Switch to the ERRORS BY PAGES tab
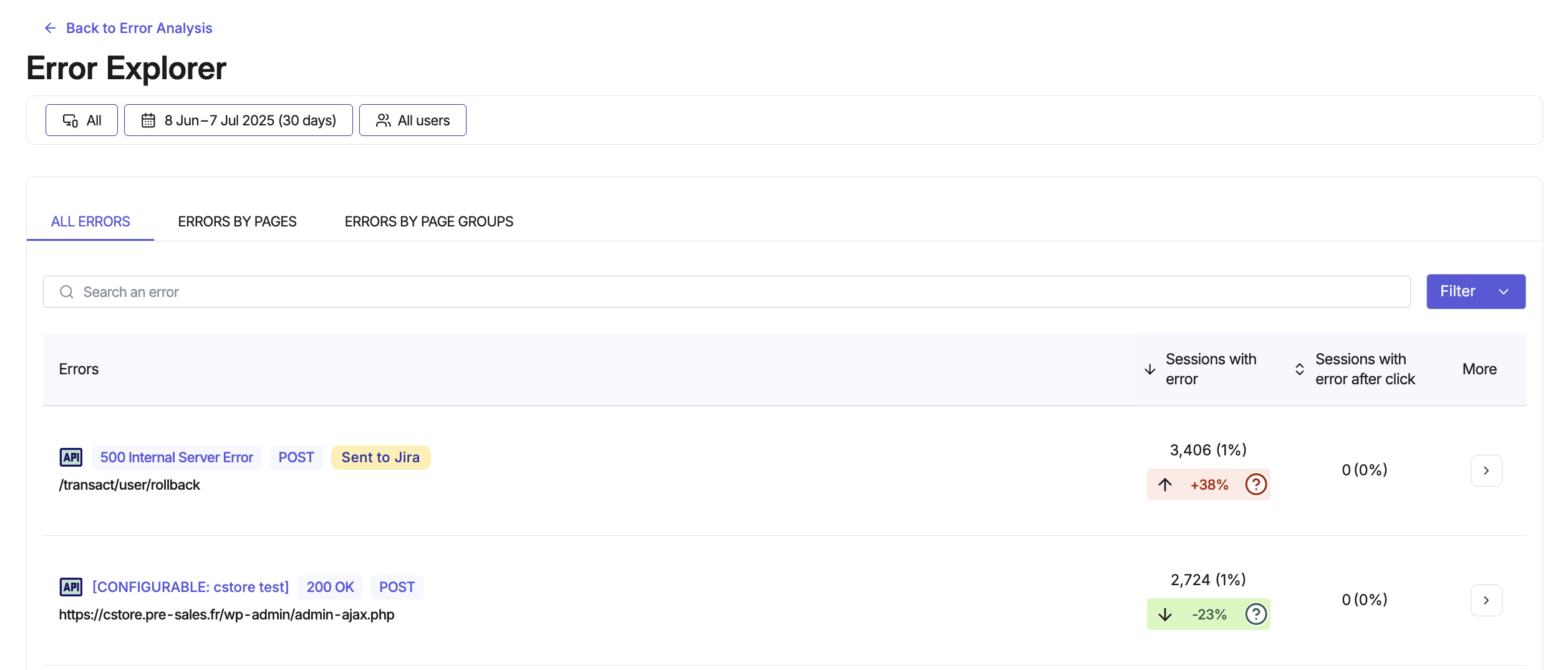 (237, 221)
